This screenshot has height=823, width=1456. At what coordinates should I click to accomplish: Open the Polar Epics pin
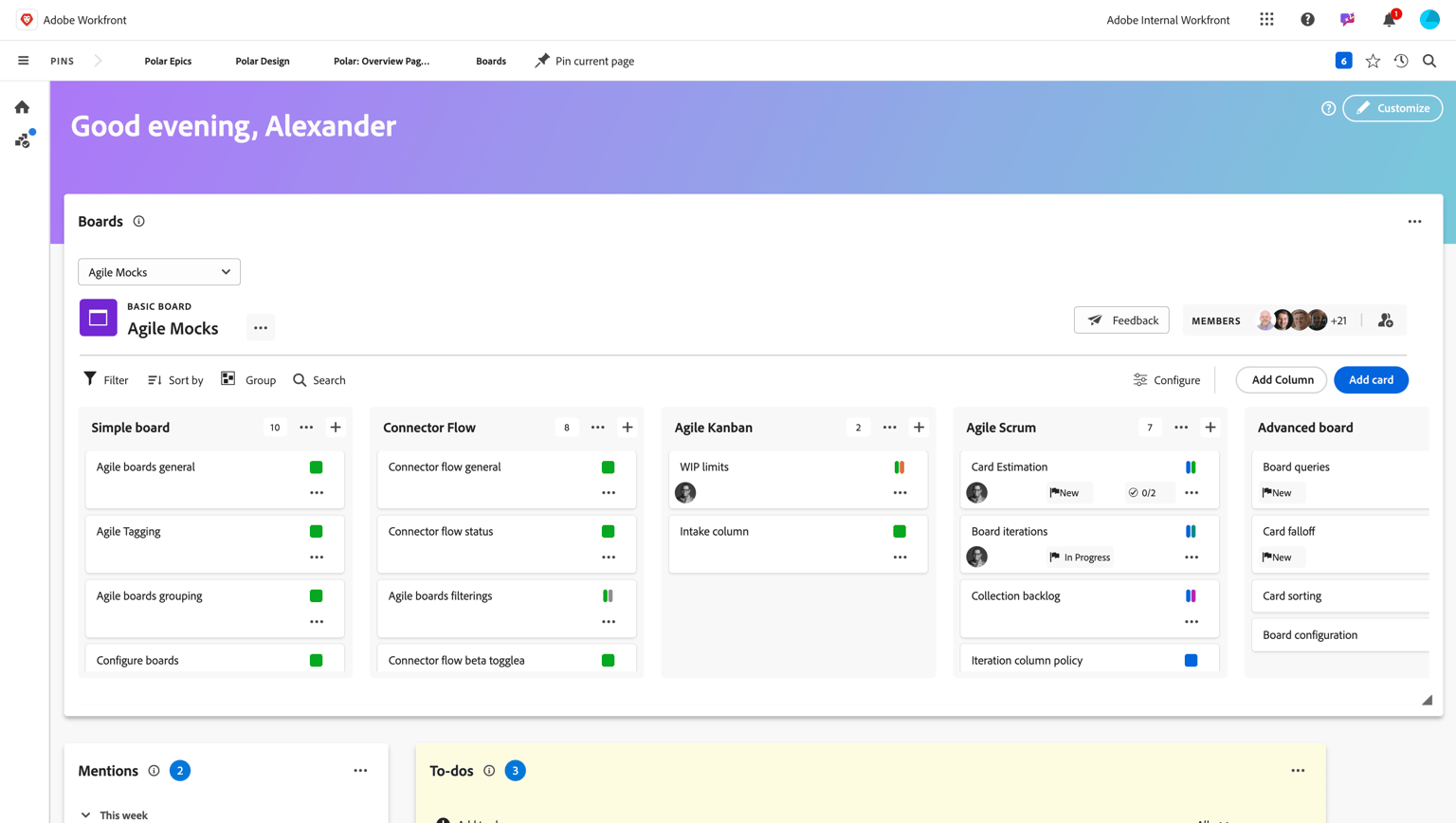click(168, 61)
